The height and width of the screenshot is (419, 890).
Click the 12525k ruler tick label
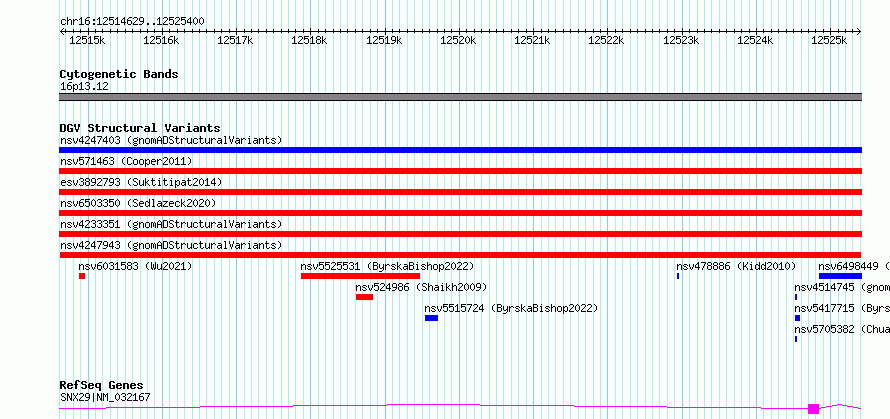click(x=829, y=40)
